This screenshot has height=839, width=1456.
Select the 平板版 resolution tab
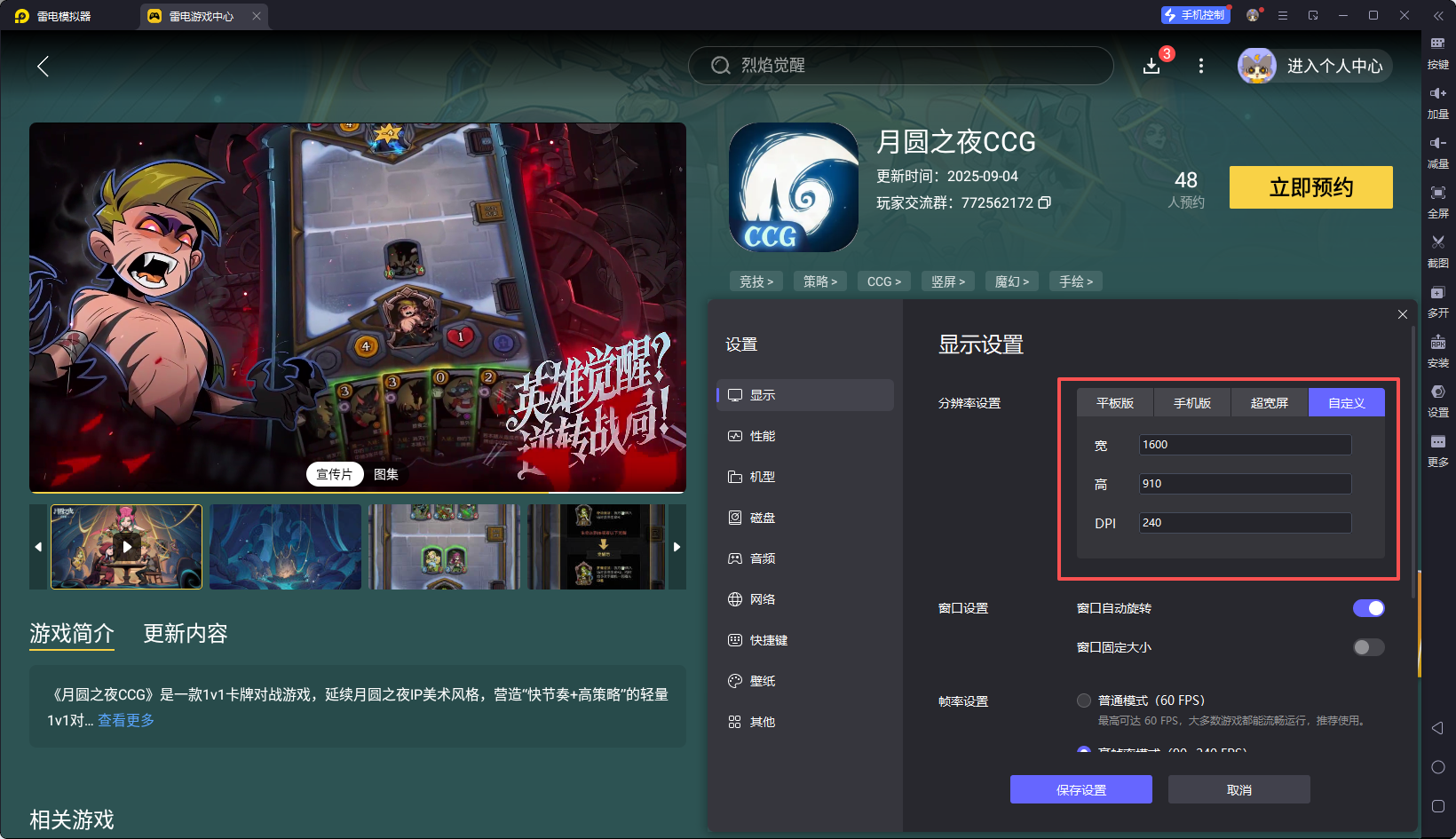[x=1115, y=402]
